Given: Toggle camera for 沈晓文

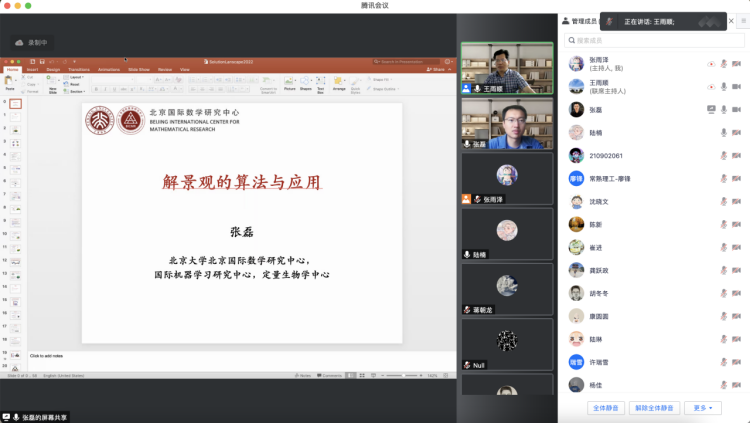Looking at the screenshot, I should 736,201.
